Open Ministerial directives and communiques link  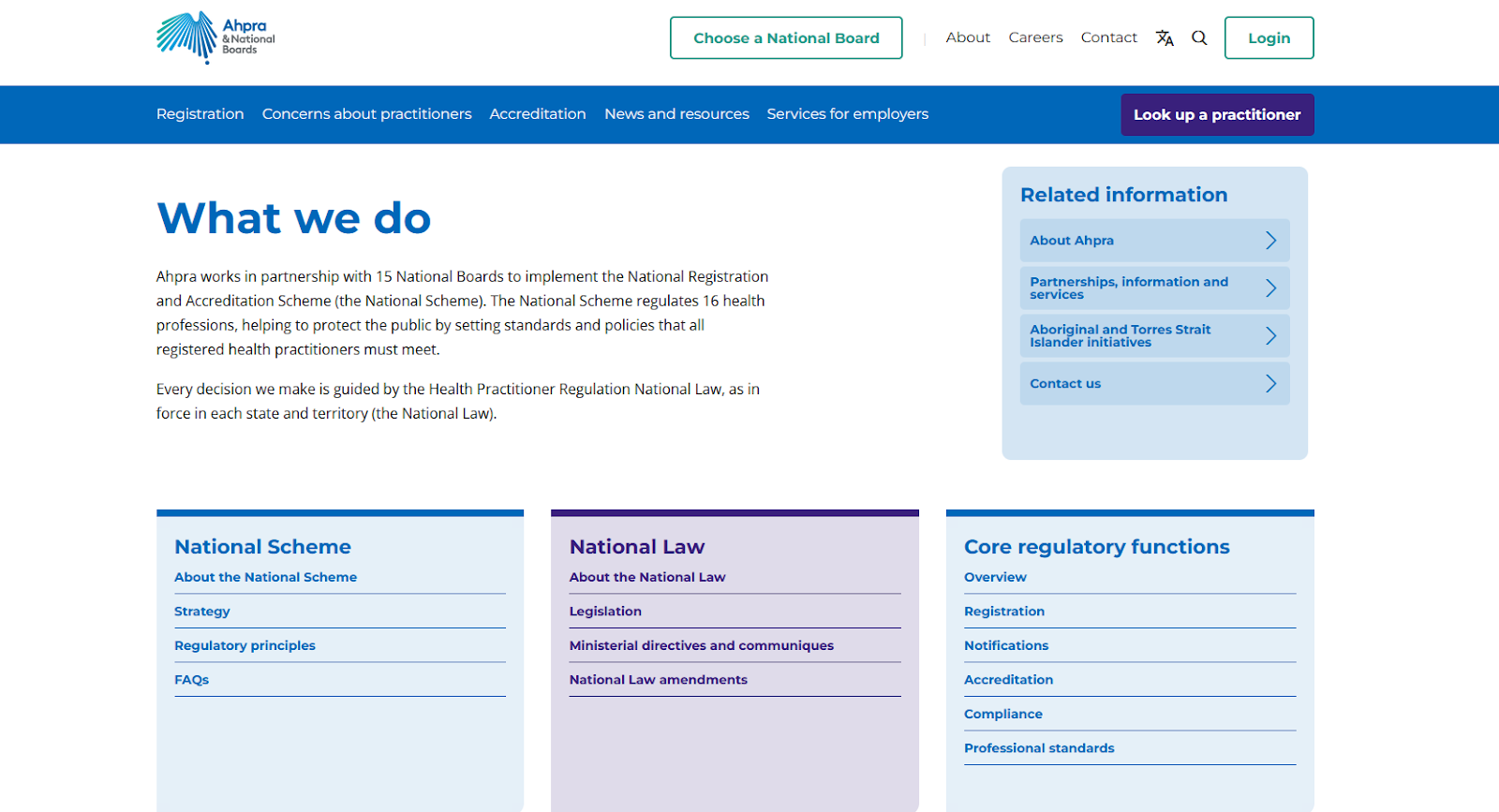tap(701, 646)
